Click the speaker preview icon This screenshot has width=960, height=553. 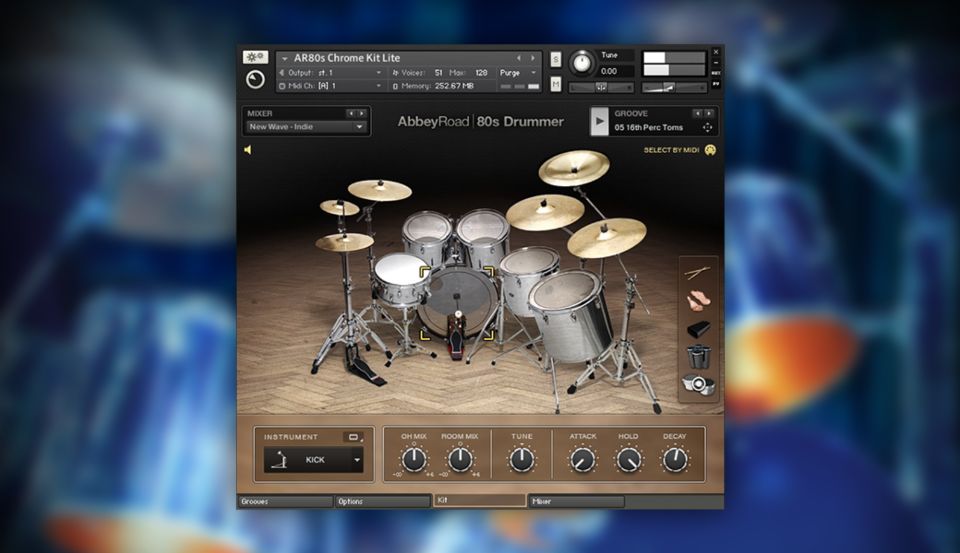248,150
